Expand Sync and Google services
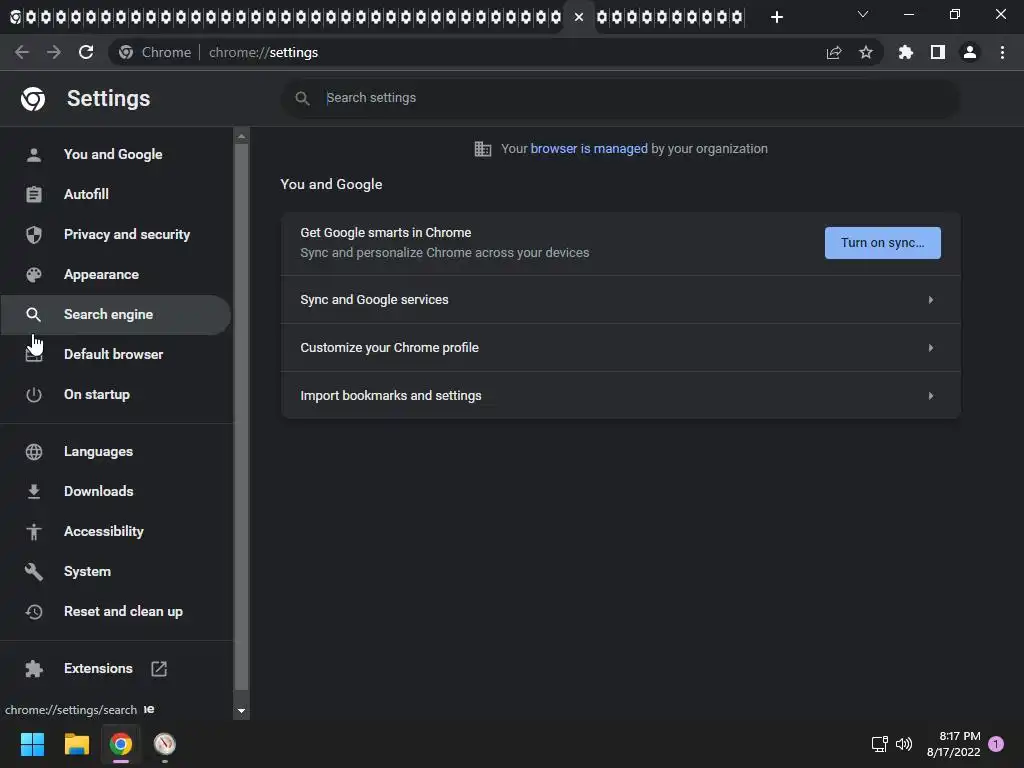1024x768 pixels. 620,300
